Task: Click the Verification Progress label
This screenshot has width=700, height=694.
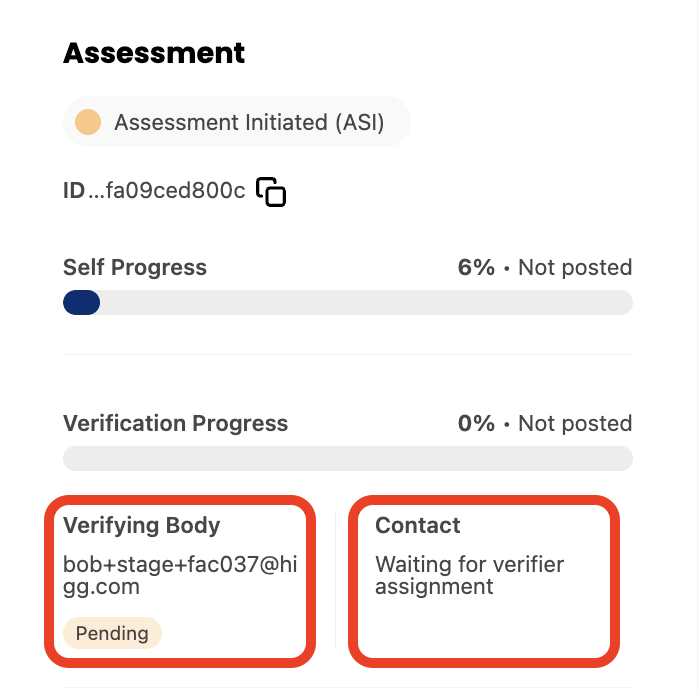Action: click(x=175, y=423)
